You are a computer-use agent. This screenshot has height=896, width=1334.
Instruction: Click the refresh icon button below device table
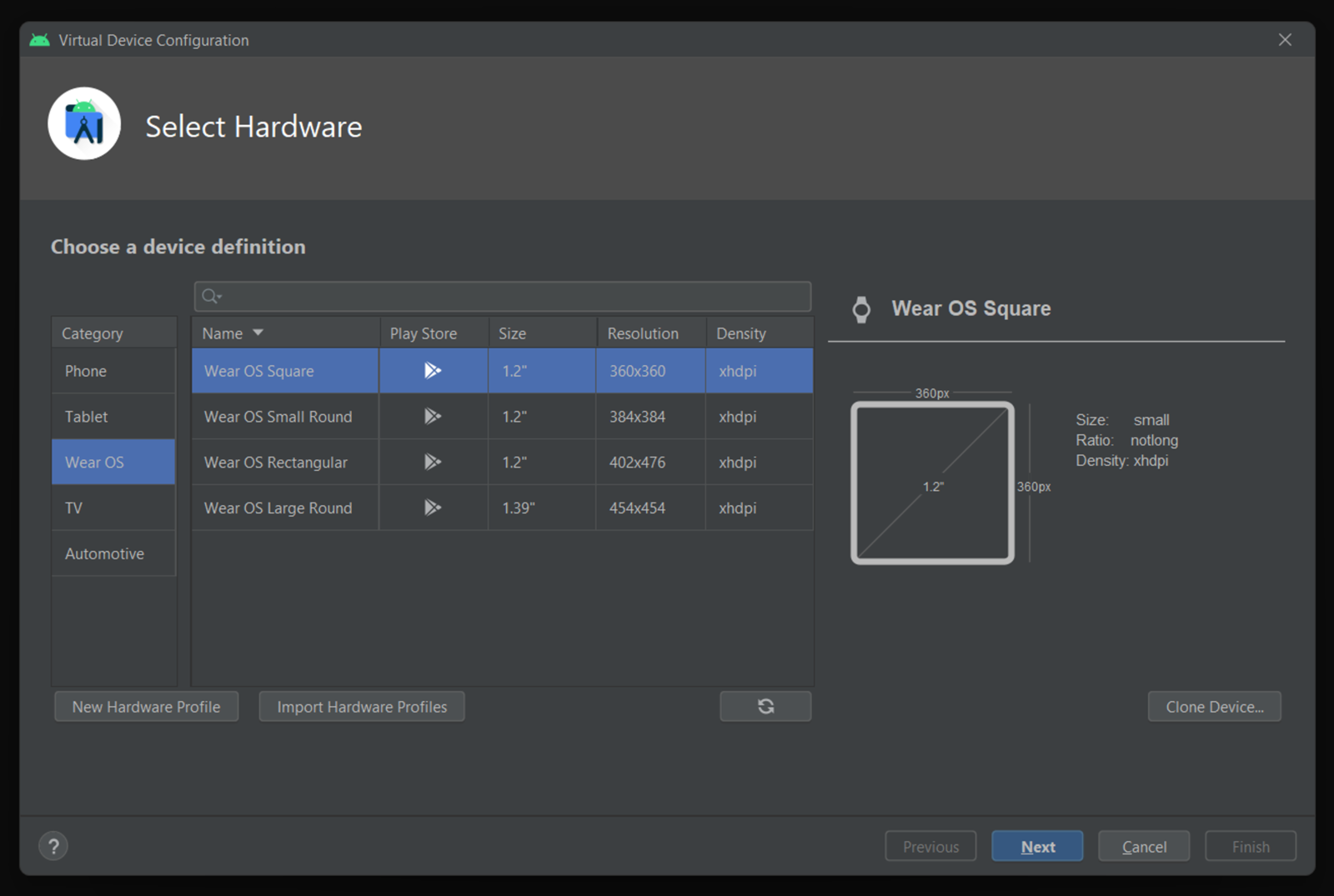click(765, 706)
